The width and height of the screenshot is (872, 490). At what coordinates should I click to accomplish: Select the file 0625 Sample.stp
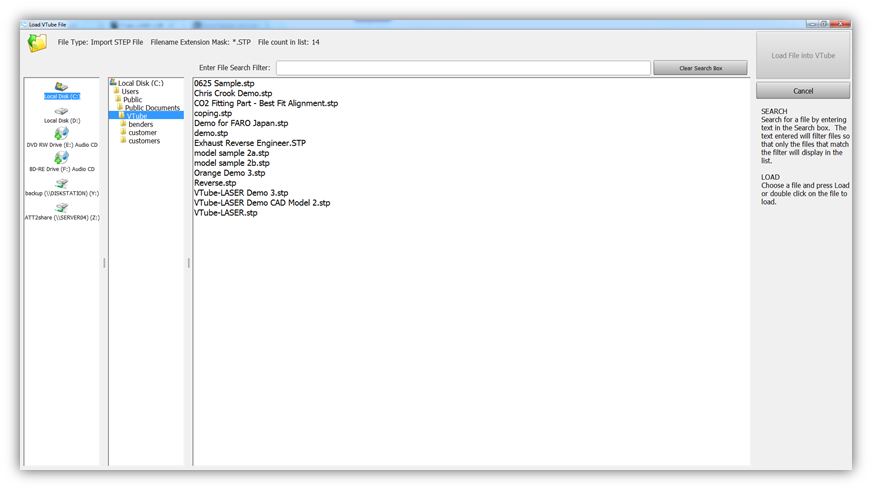point(224,83)
